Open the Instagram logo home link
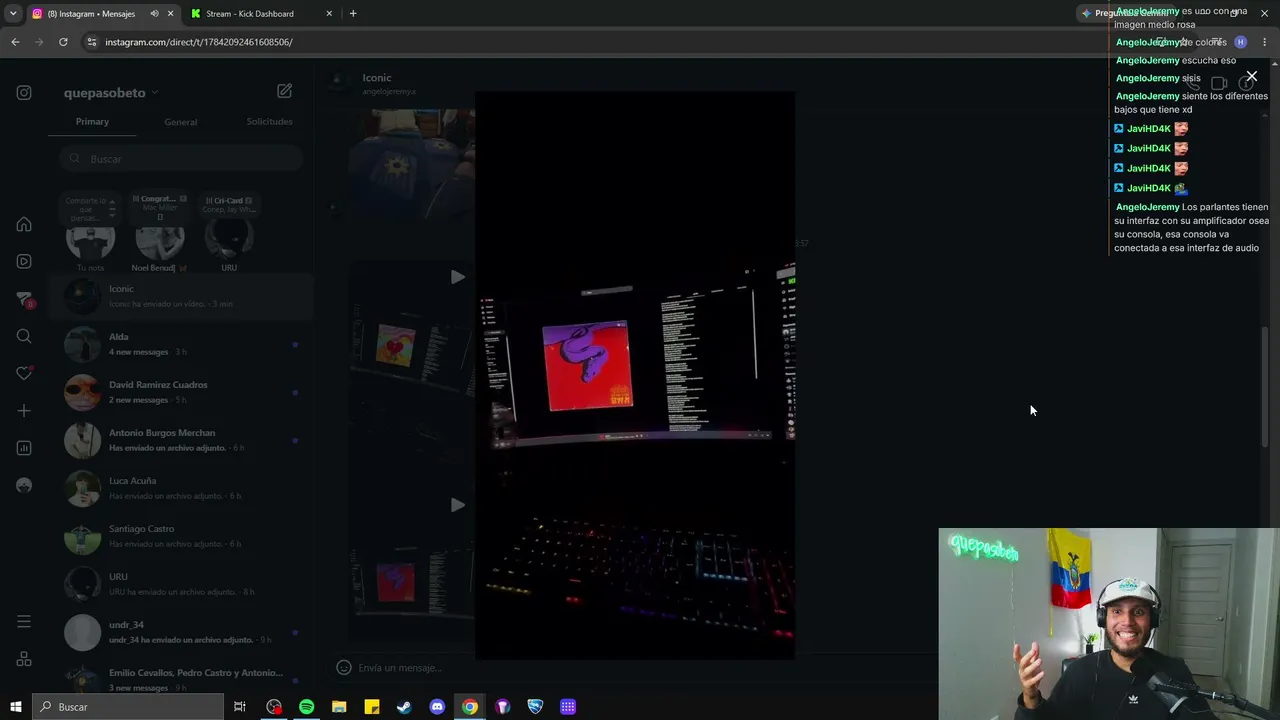 pyautogui.click(x=24, y=93)
